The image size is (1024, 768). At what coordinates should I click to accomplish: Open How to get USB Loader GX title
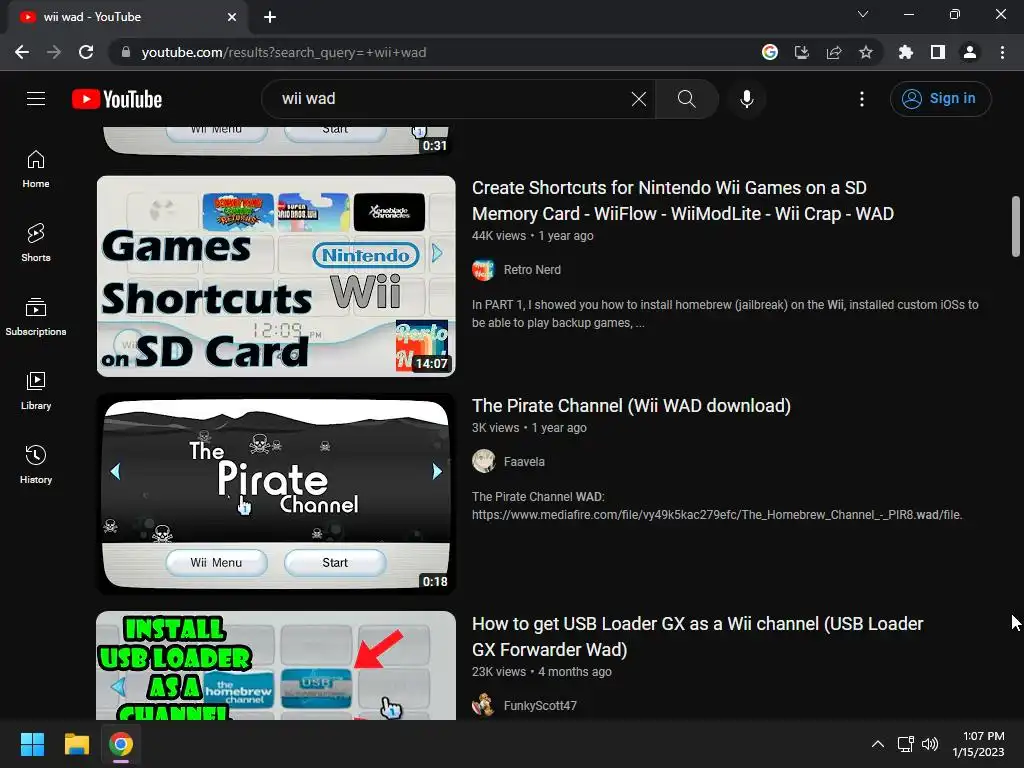(697, 637)
